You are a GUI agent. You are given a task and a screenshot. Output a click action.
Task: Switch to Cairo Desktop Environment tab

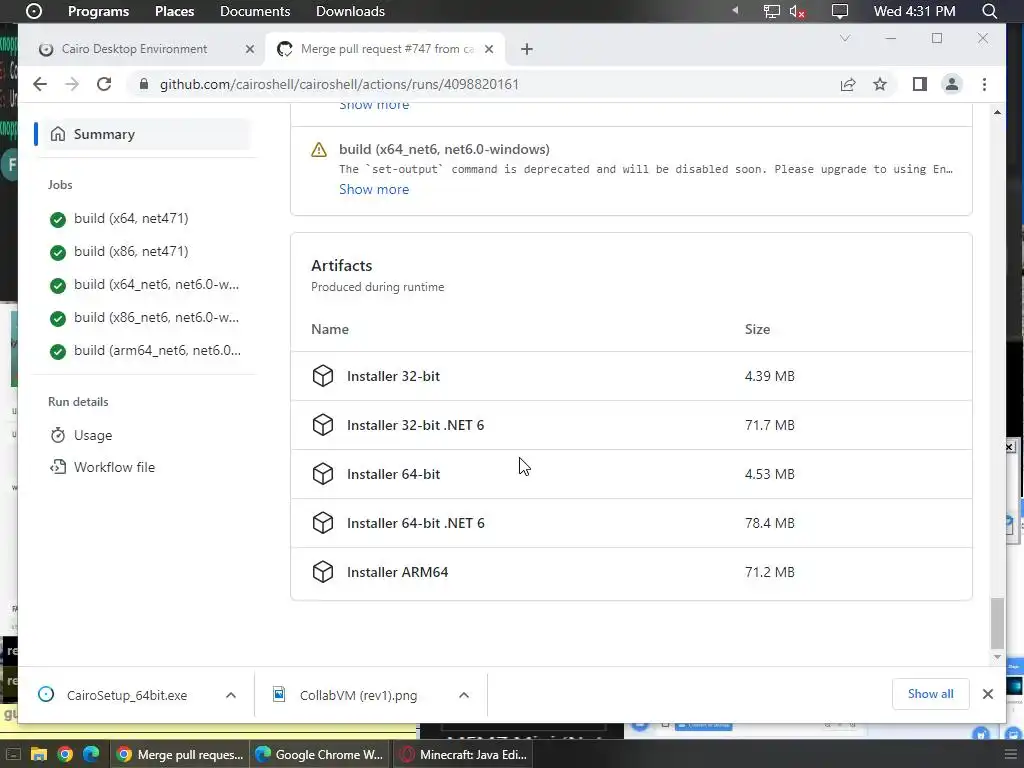click(x=134, y=49)
